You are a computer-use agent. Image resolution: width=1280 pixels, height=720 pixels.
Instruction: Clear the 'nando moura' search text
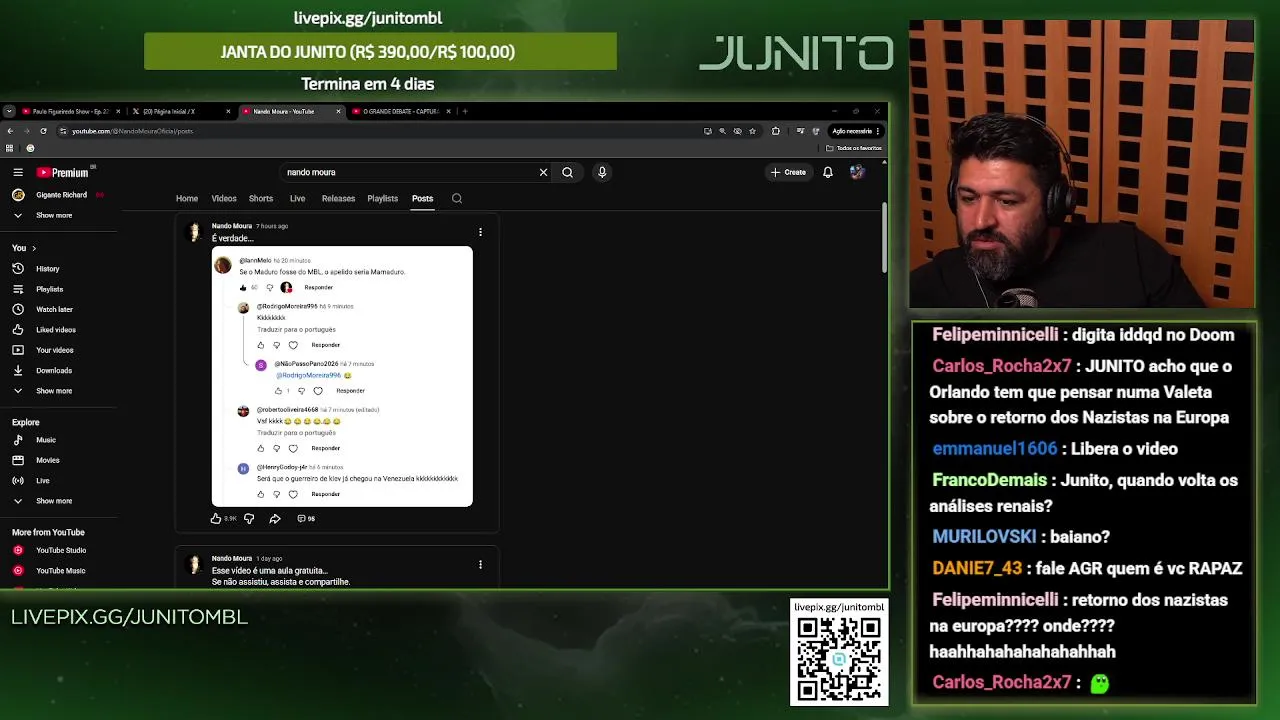pyautogui.click(x=543, y=172)
